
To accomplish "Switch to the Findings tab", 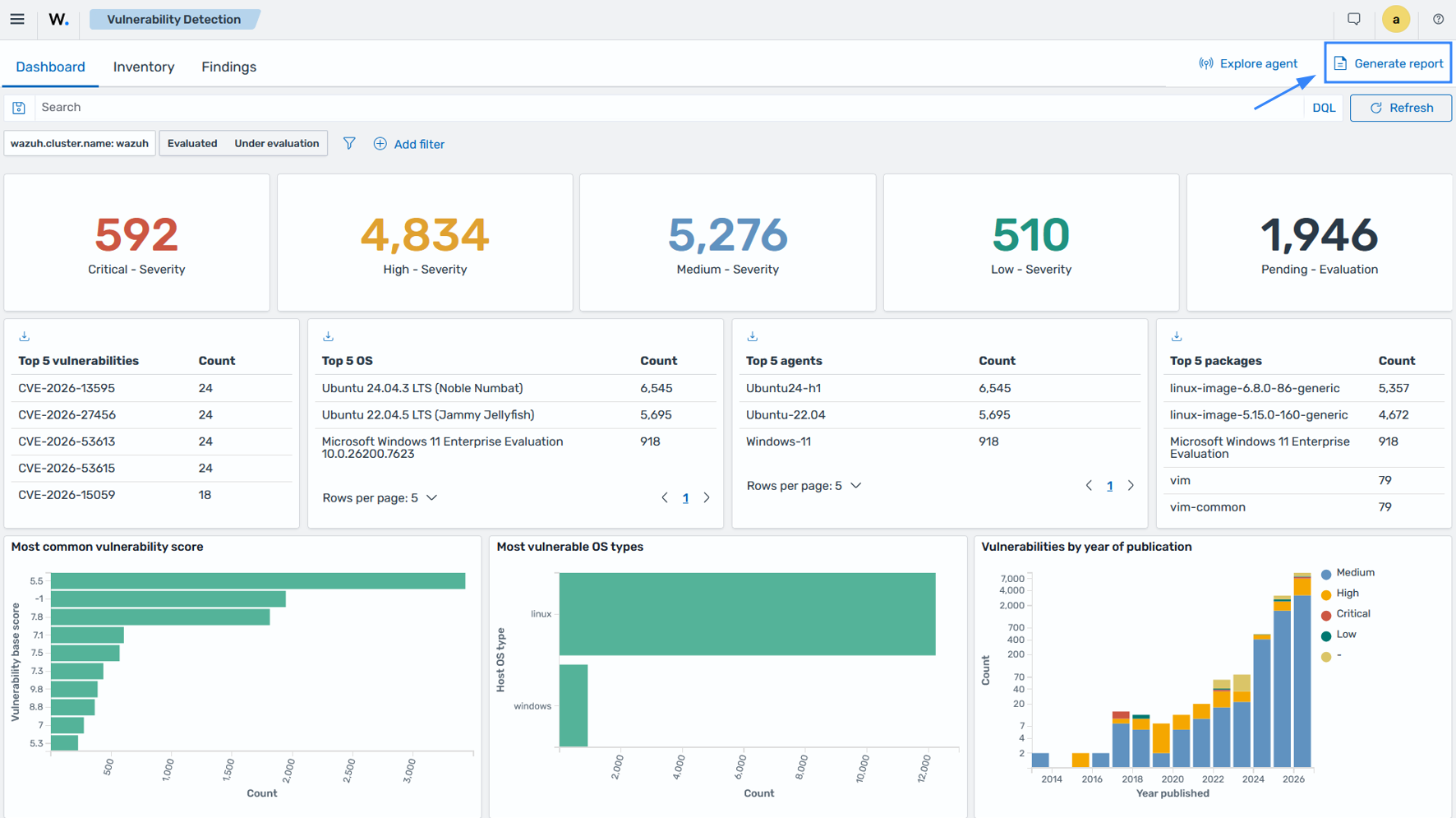I will (x=229, y=67).
